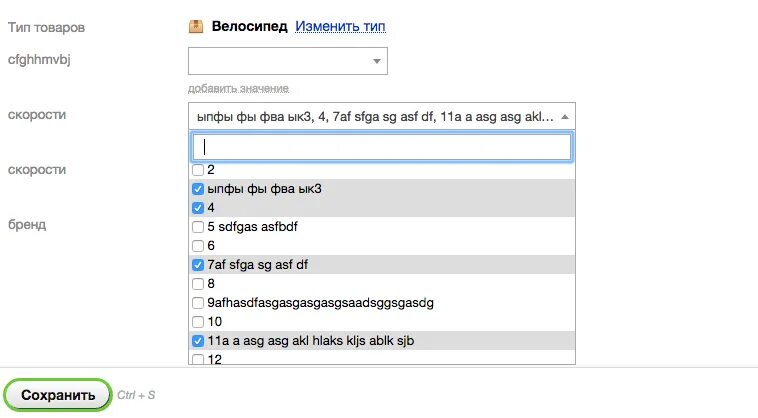Uncheck the option 4
The height and width of the screenshot is (418, 758).
(198, 208)
